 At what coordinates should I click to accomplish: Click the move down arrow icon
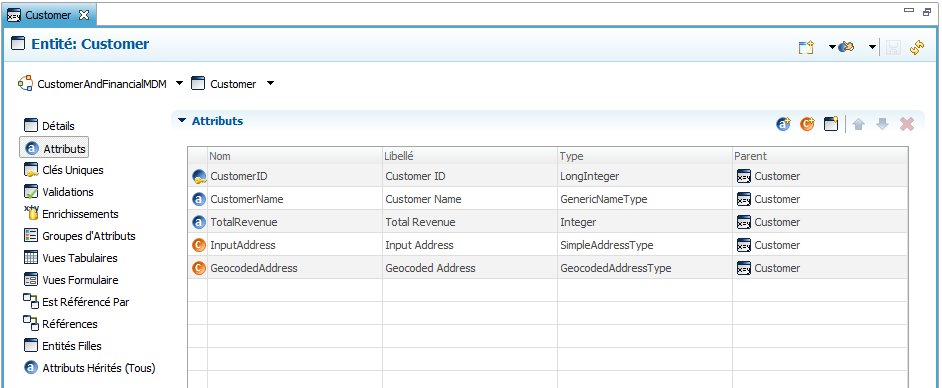(x=882, y=124)
